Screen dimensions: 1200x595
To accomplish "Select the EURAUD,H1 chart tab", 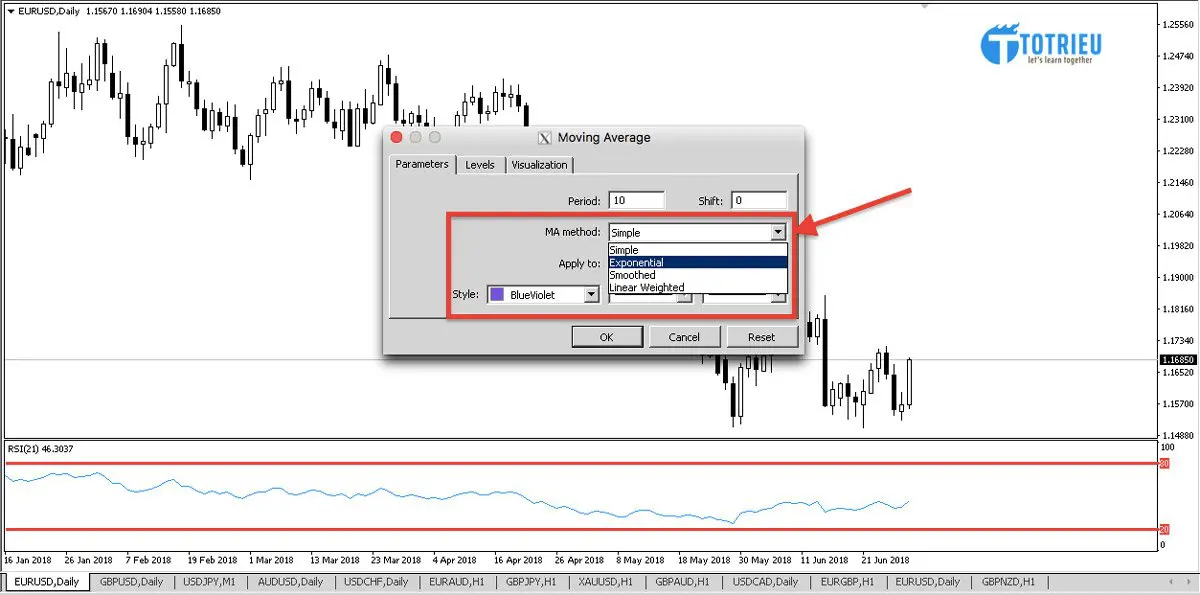I will pyautogui.click(x=456, y=581).
